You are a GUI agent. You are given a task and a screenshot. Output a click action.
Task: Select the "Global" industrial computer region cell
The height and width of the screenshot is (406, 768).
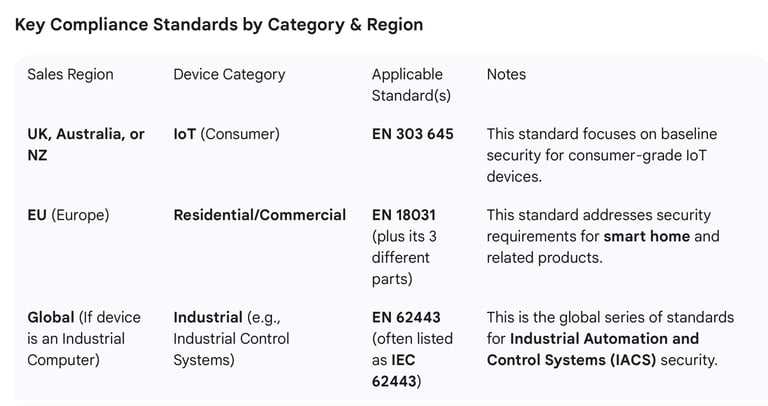point(84,338)
